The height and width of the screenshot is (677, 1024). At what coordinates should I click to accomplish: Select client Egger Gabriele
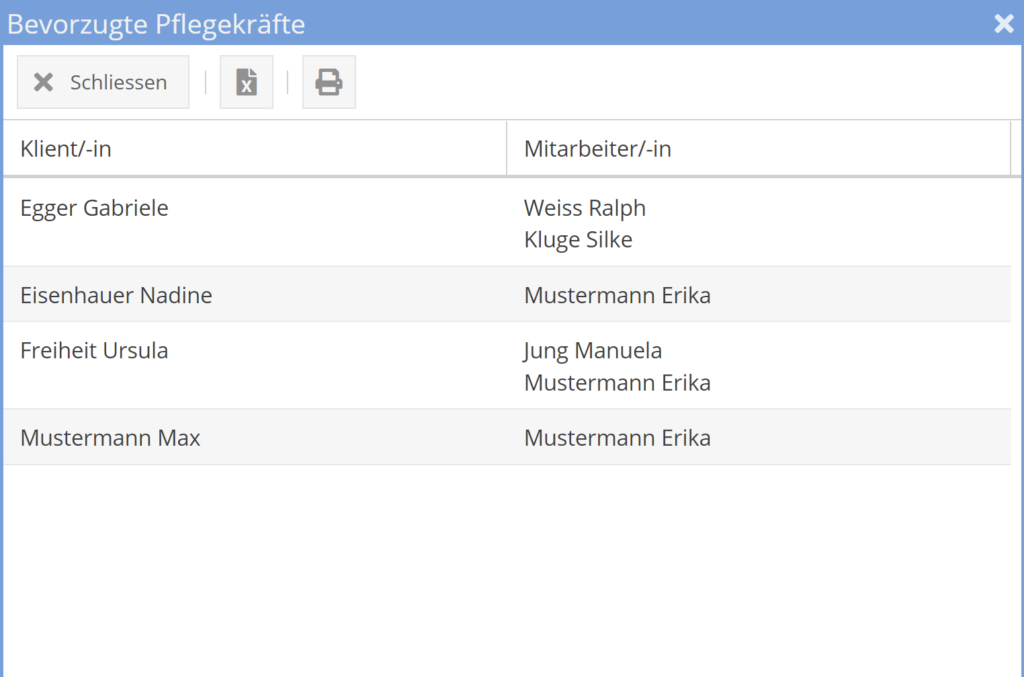(94, 208)
